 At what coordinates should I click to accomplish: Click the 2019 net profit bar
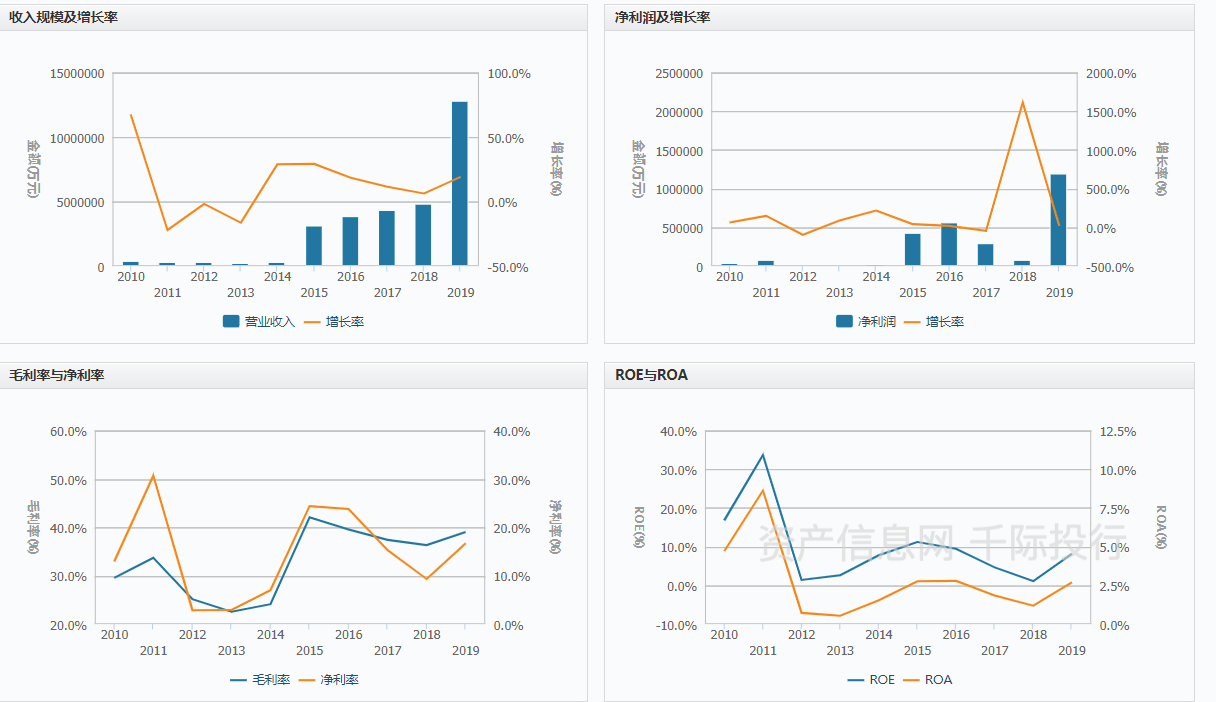1058,221
